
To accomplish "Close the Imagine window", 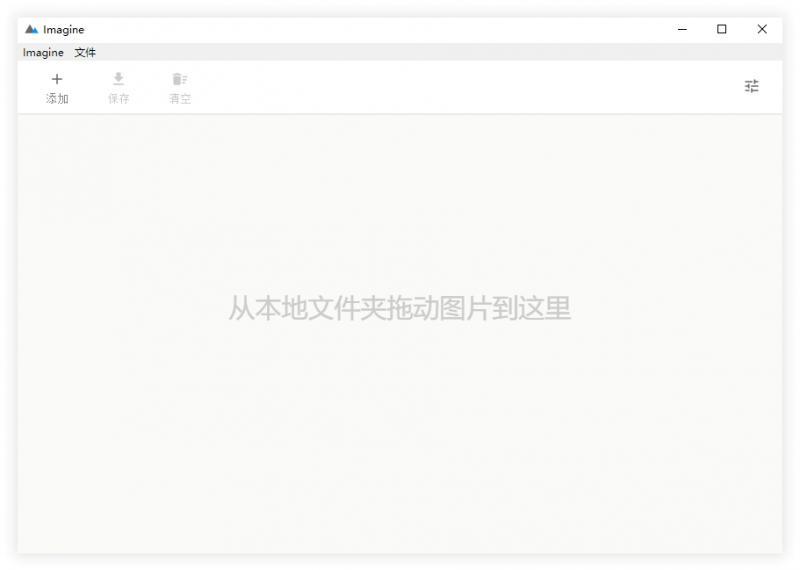I will click(762, 29).
